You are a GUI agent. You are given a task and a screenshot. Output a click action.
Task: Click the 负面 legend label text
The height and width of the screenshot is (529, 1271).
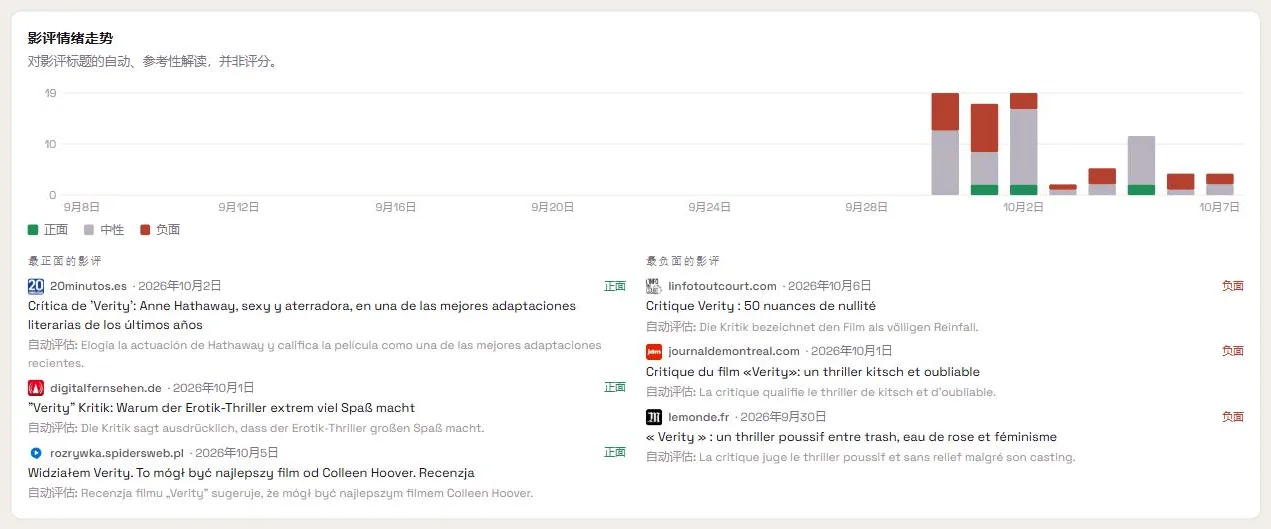(x=168, y=230)
